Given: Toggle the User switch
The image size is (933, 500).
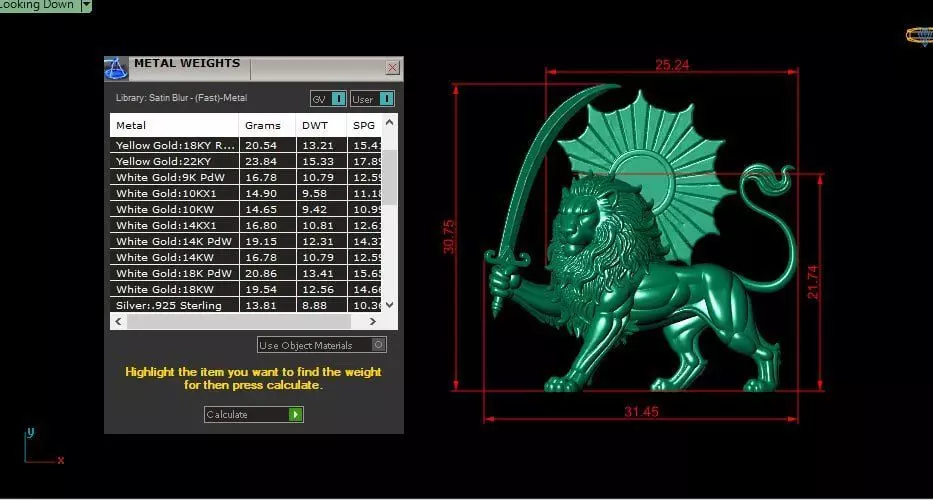Looking at the screenshot, I should [387, 99].
